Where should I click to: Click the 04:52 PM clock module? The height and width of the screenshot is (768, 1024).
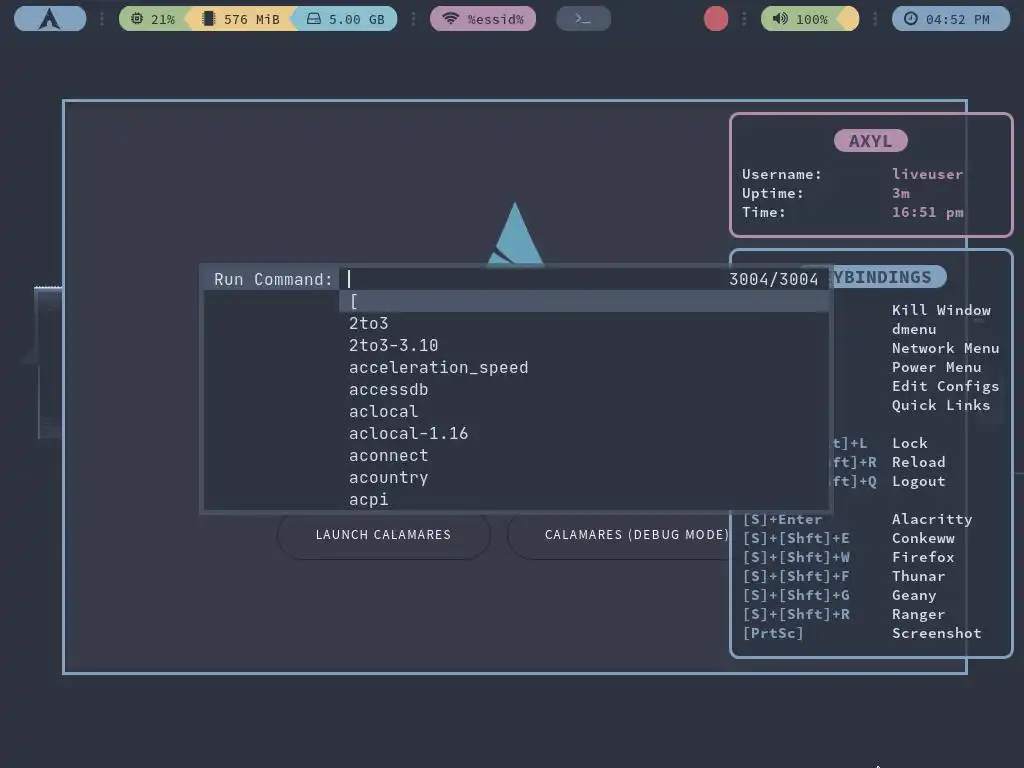[951, 19]
